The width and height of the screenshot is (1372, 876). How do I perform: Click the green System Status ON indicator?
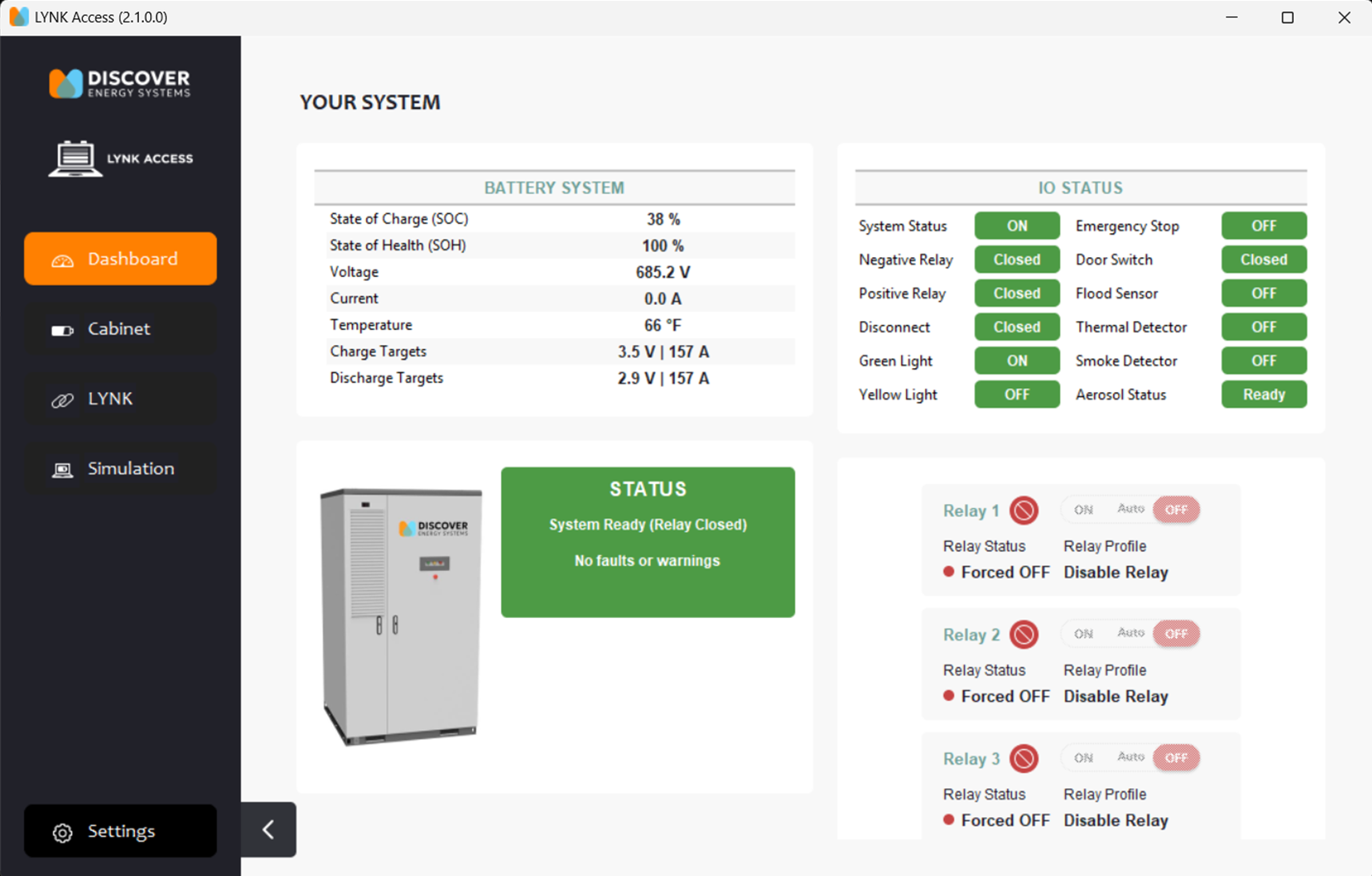[1017, 226]
